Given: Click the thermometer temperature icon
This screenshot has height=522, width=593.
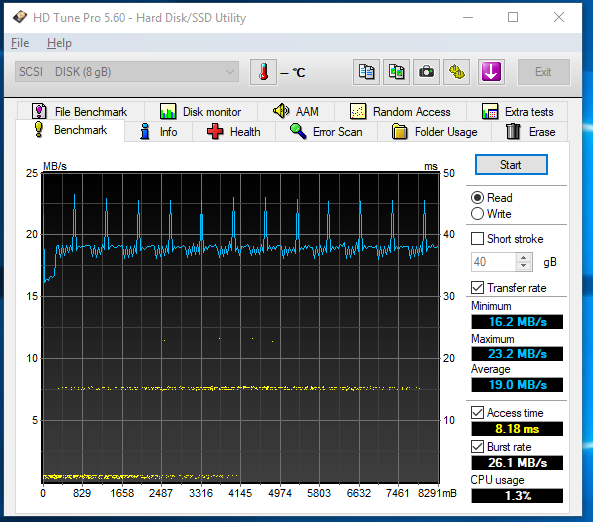Looking at the screenshot, I should point(264,72).
